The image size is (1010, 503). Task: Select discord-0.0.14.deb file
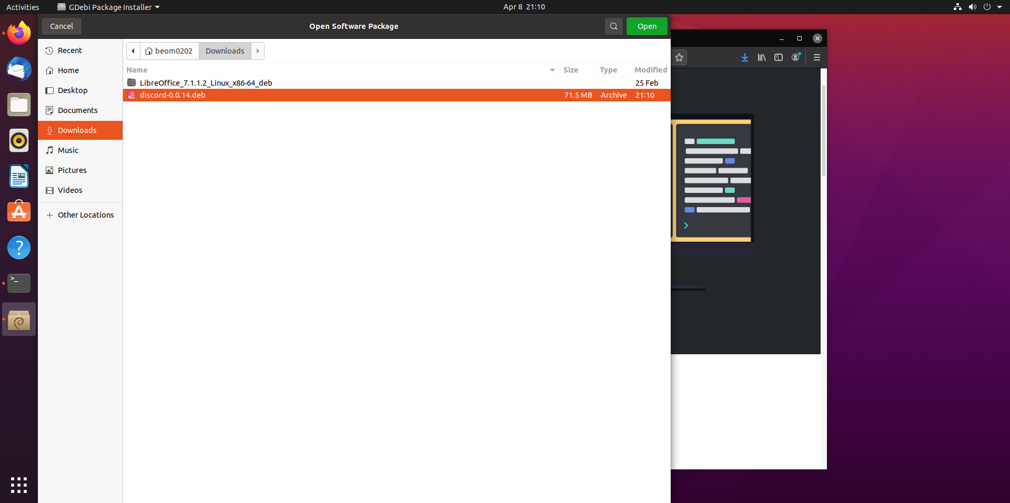point(173,95)
